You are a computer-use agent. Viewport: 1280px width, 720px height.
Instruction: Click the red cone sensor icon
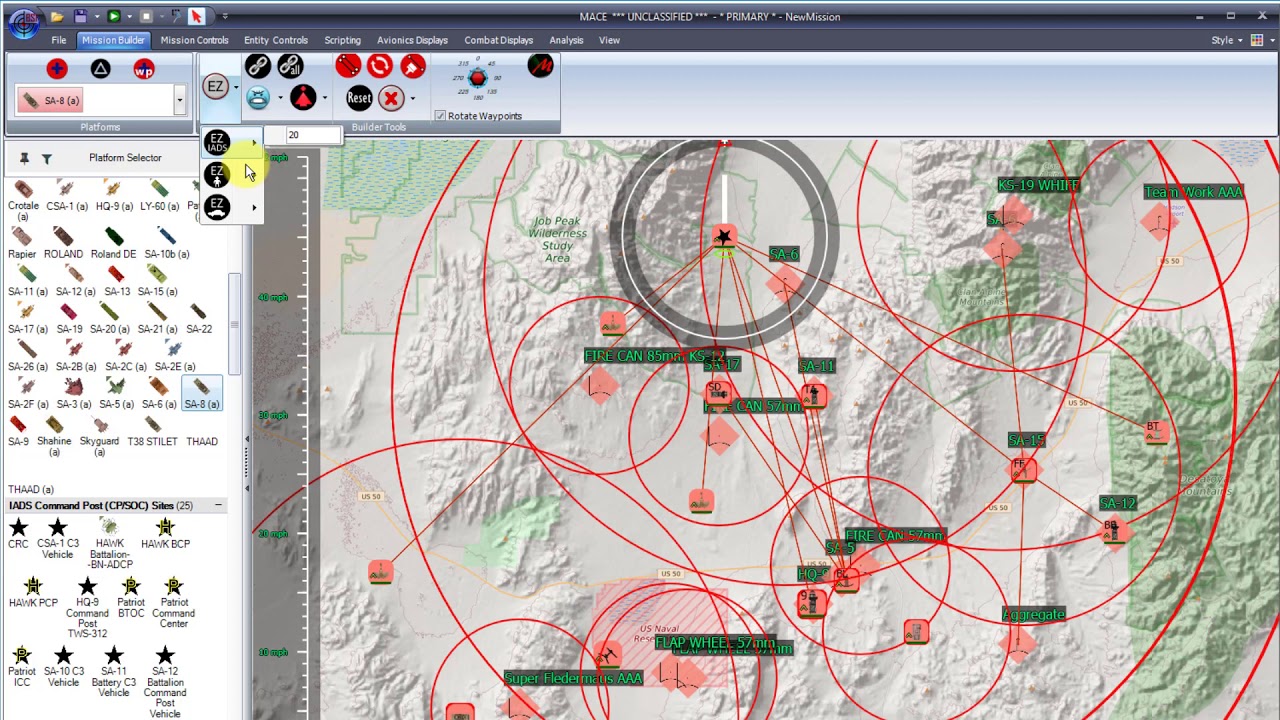pos(302,98)
